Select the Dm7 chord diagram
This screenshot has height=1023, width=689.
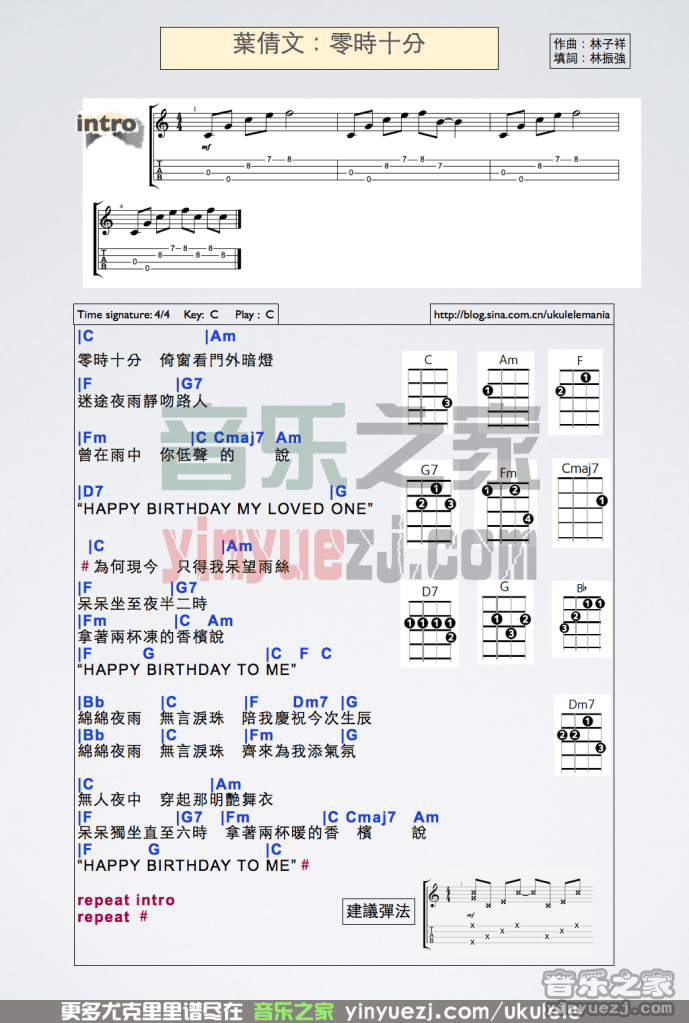[582, 735]
